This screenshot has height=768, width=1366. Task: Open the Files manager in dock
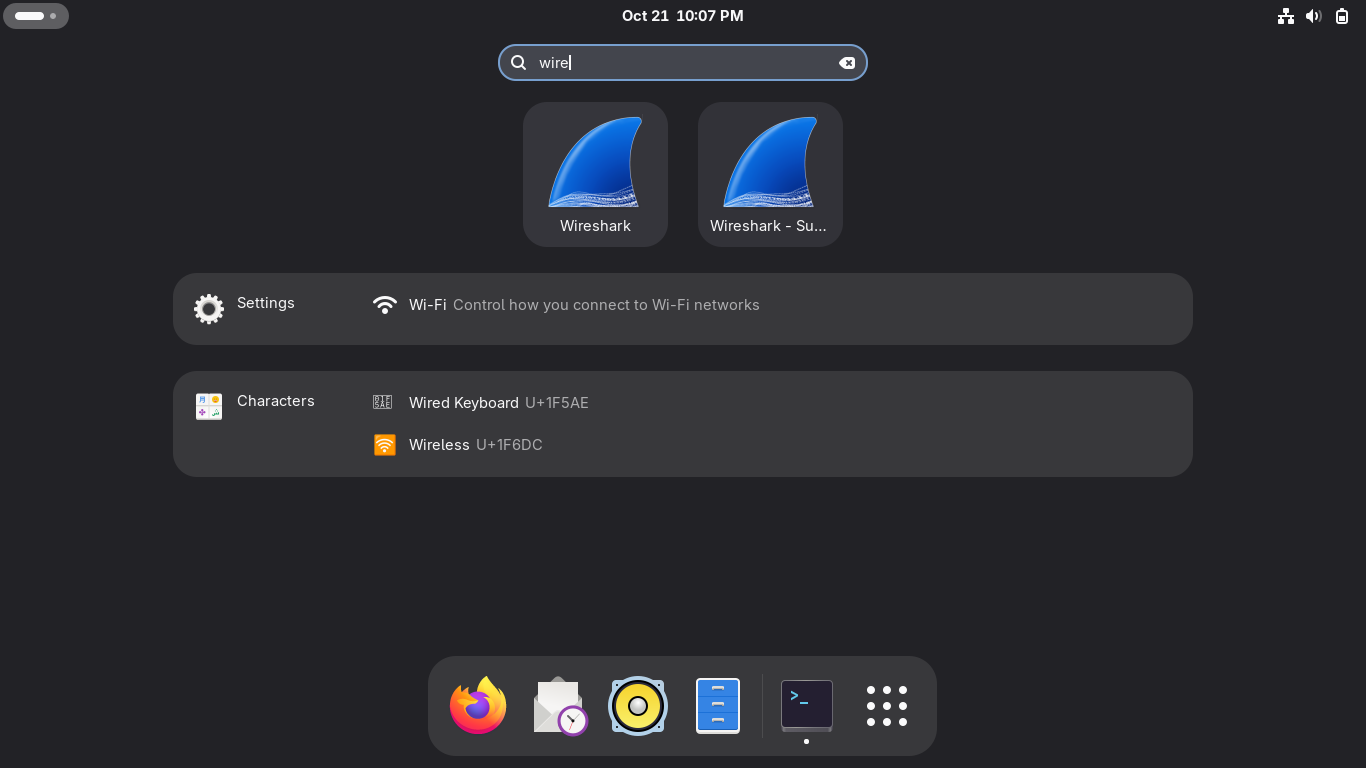(x=718, y=705)
